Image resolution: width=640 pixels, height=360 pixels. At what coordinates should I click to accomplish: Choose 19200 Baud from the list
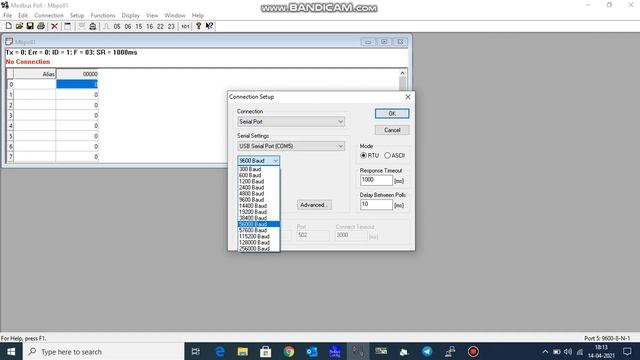click(258, 212)
